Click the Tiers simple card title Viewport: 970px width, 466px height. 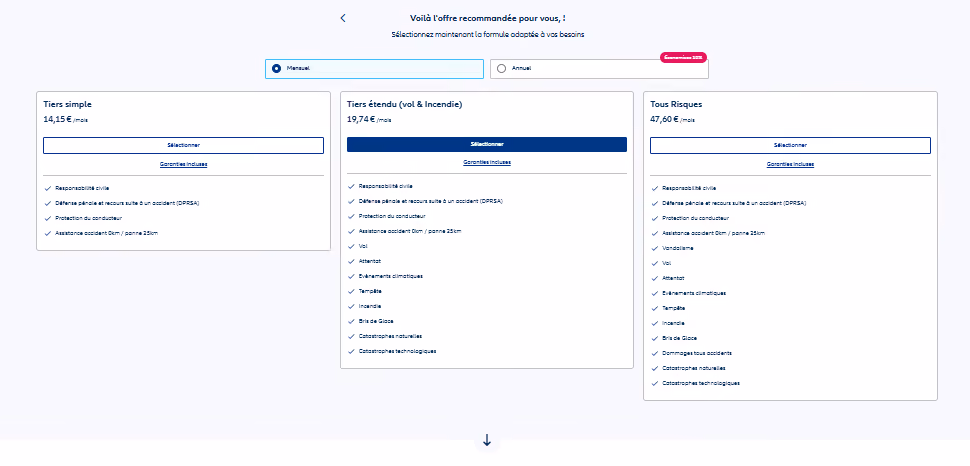[67, 105]
